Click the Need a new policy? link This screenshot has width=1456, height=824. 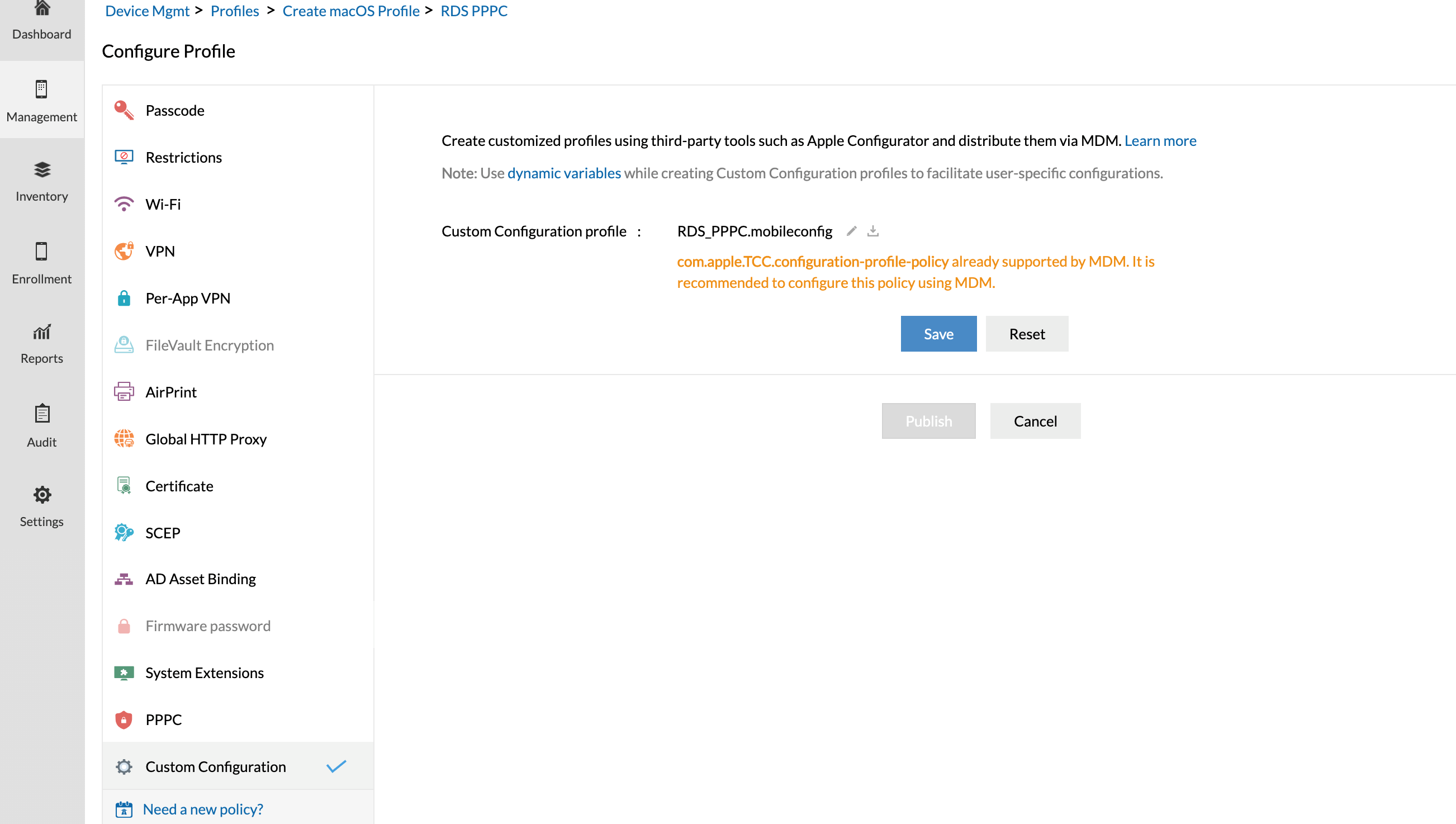pyautogui.click(x=202, y=809)
